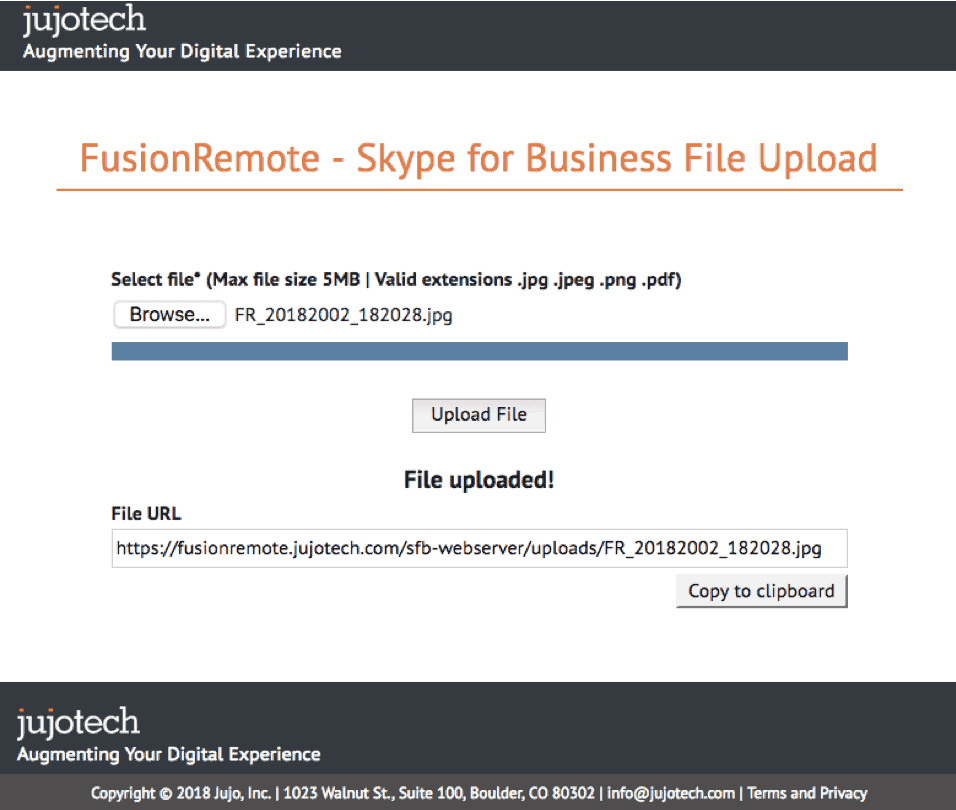956x810 pixels.
Task: Click the jujotech logo in the footer
Action: pyautogui.click(x=78, y=723)
